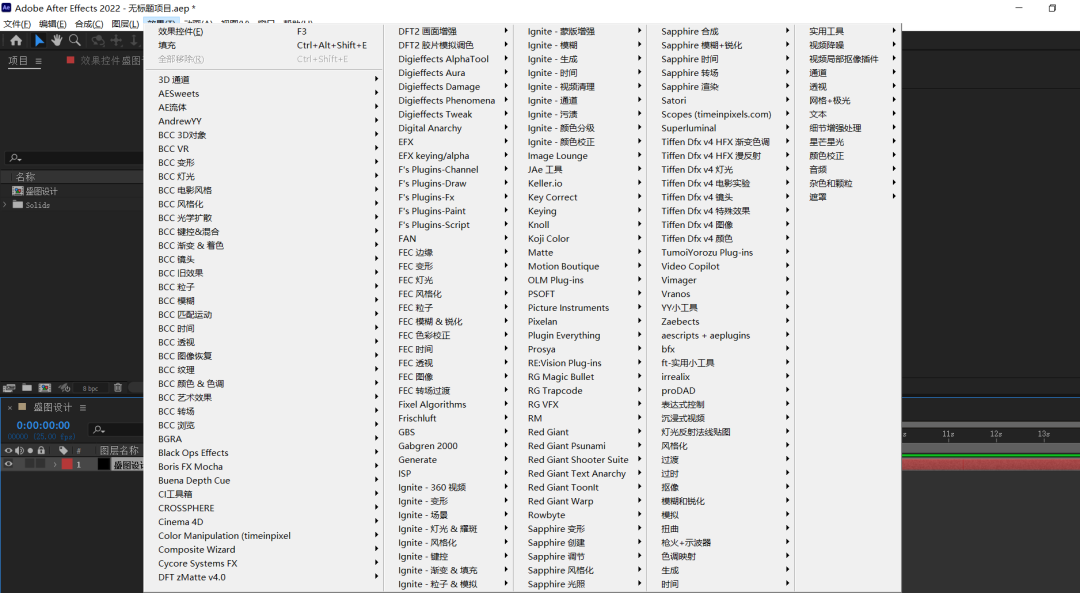This screenshot has width=1080, height=593.
Task: Toggle solo switch of layer 1
Action: (30, 464)
